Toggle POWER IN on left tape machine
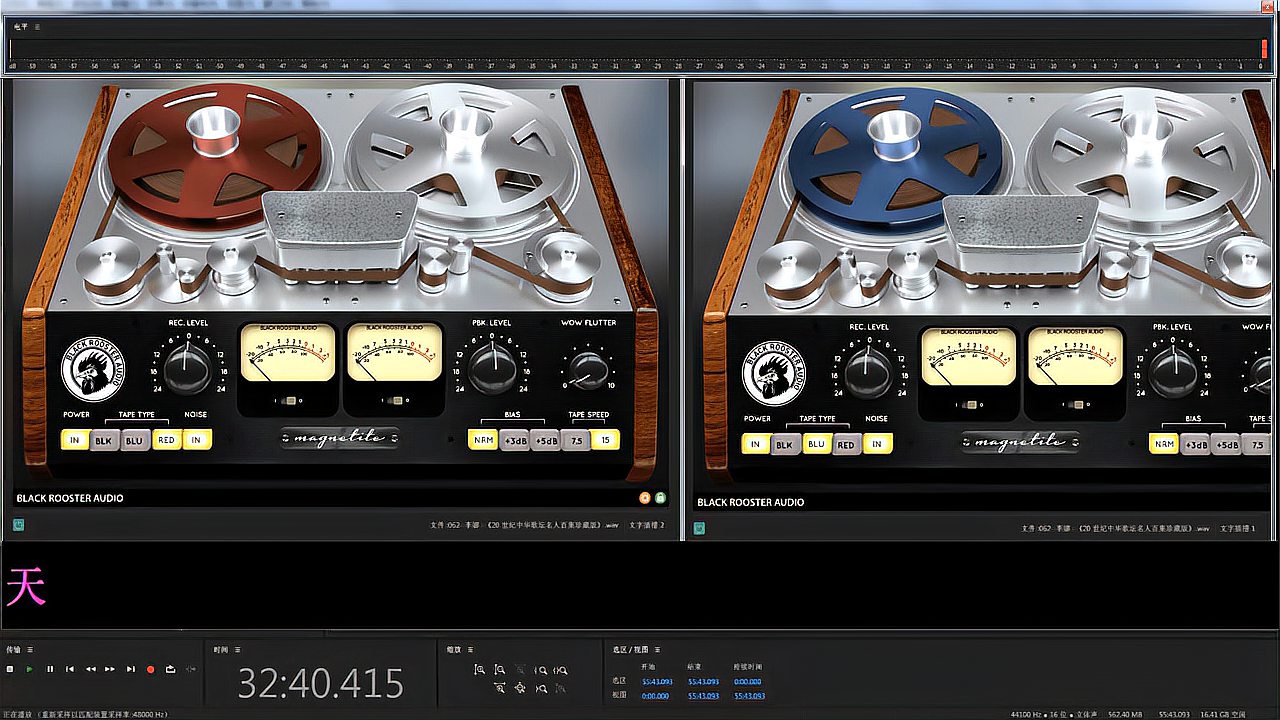 (x=75, y=440)
